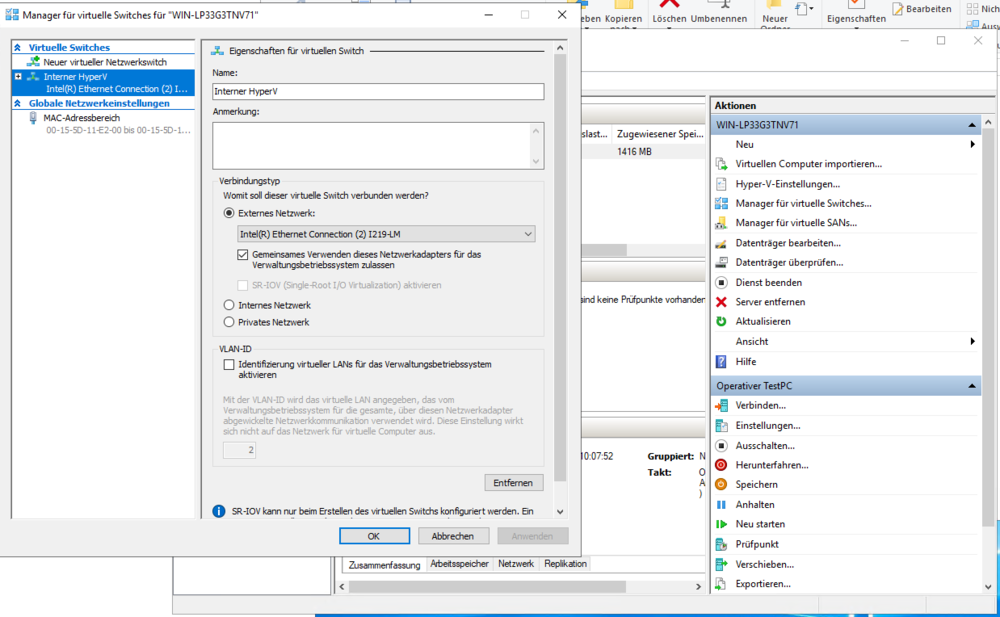The image size is (1000, 617).
Task: Expand the Interner HyperV tree node
Action: pyautogui.click(x=18, y=76)
